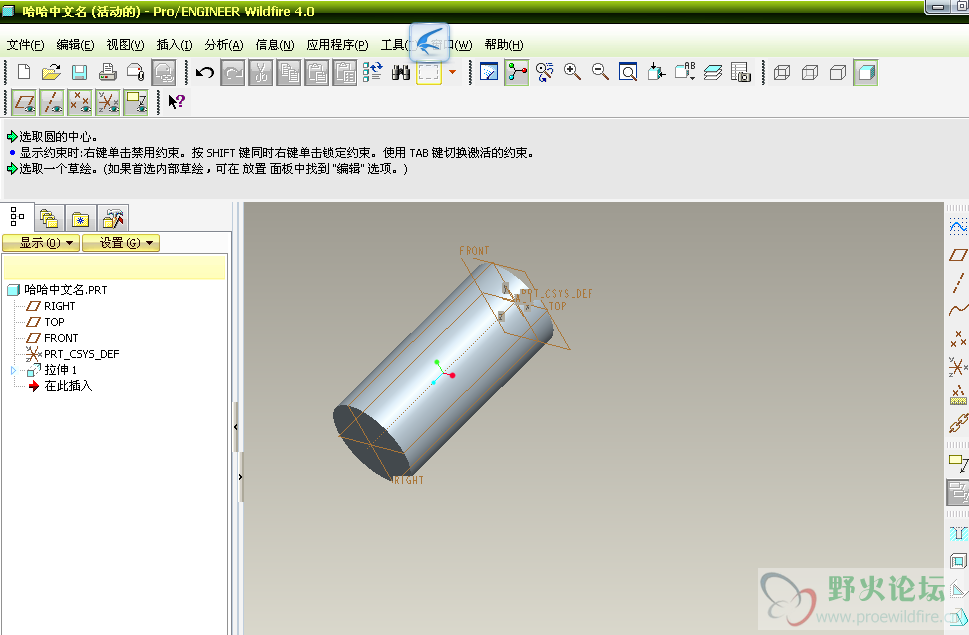Switch to hidden line display
The width and height of the screenshot is (969, 635).
810,73
